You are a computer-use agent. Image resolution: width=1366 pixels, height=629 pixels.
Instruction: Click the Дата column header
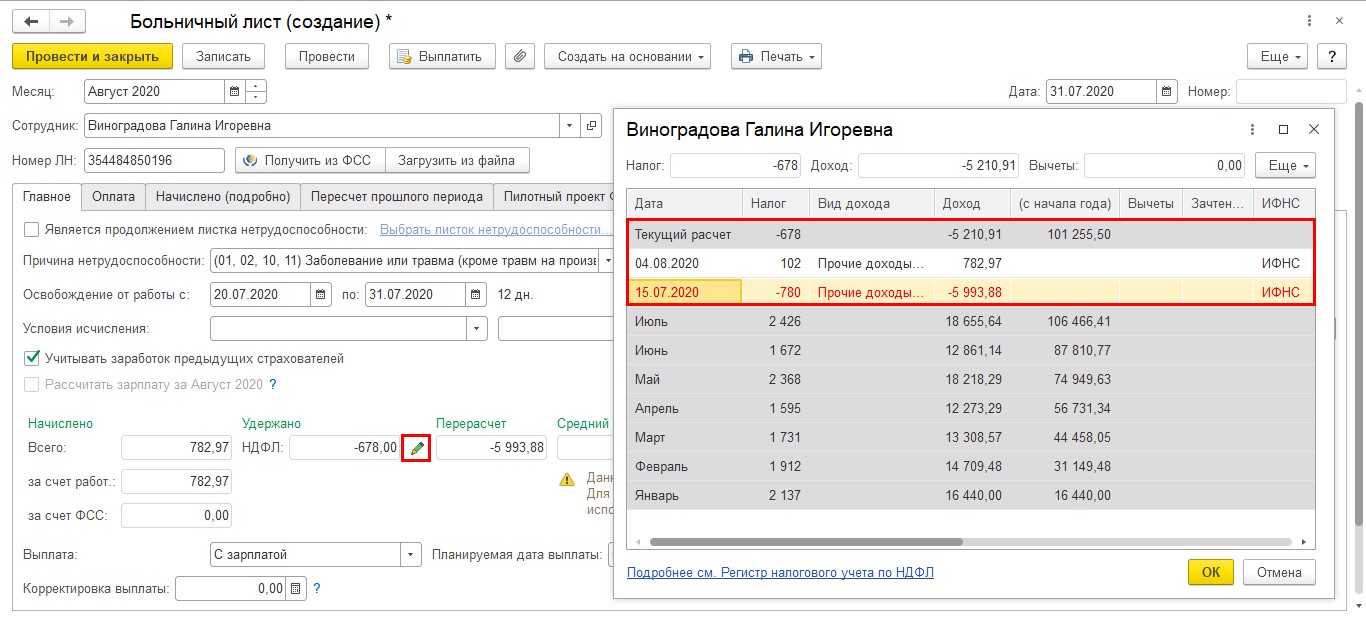tap(685, 203)
